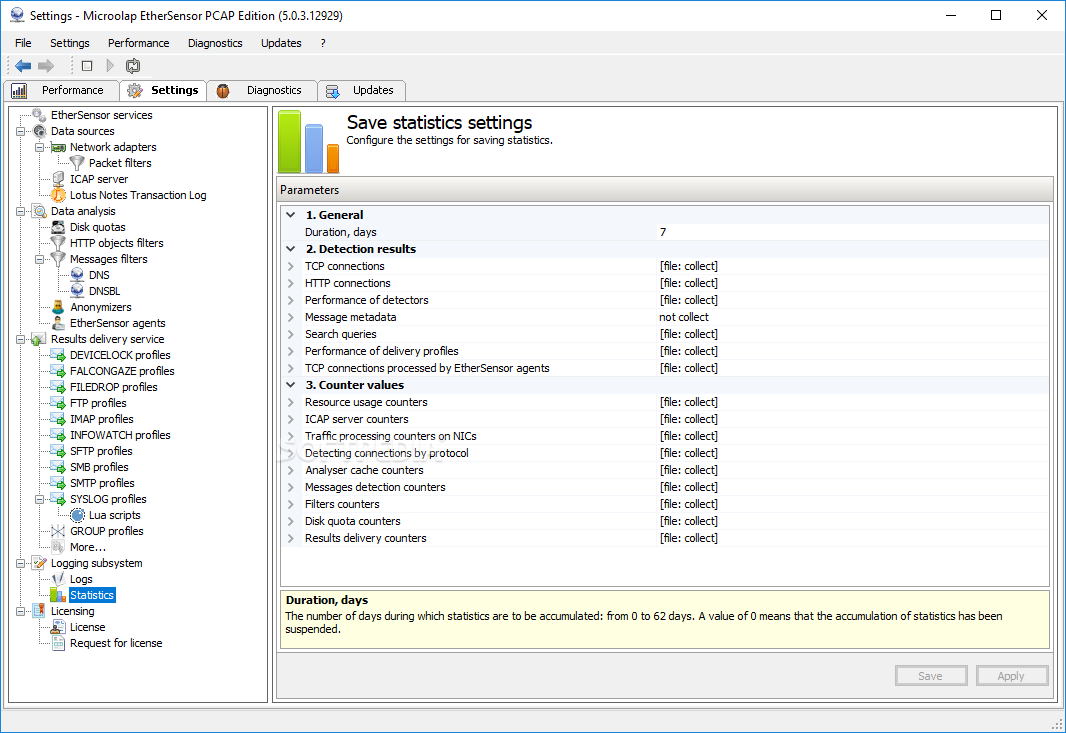Viewport: 1066px width, 733px height.
Task: Collapse the Logging subsystem tree node
Action: [20, 563]
